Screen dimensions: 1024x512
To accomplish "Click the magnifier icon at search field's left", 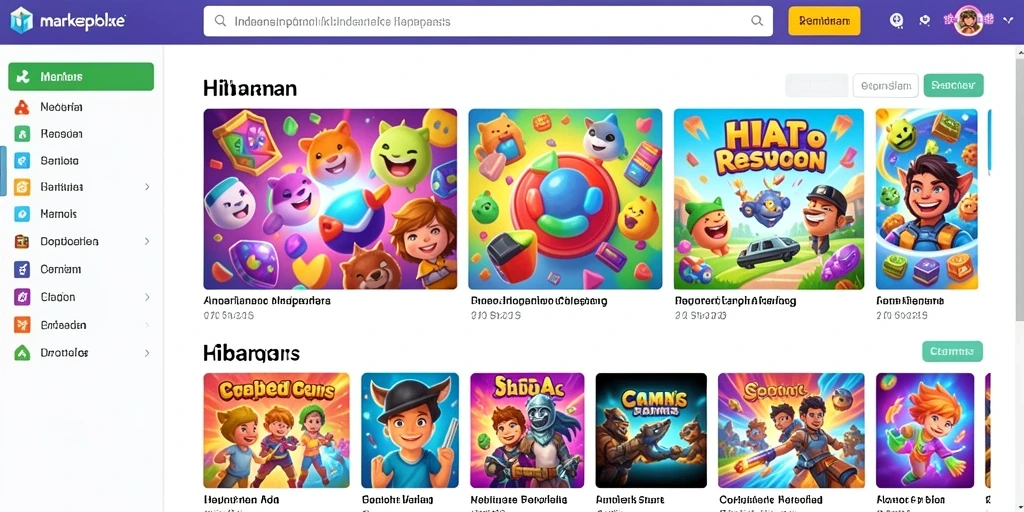I will tap(221, 21).
